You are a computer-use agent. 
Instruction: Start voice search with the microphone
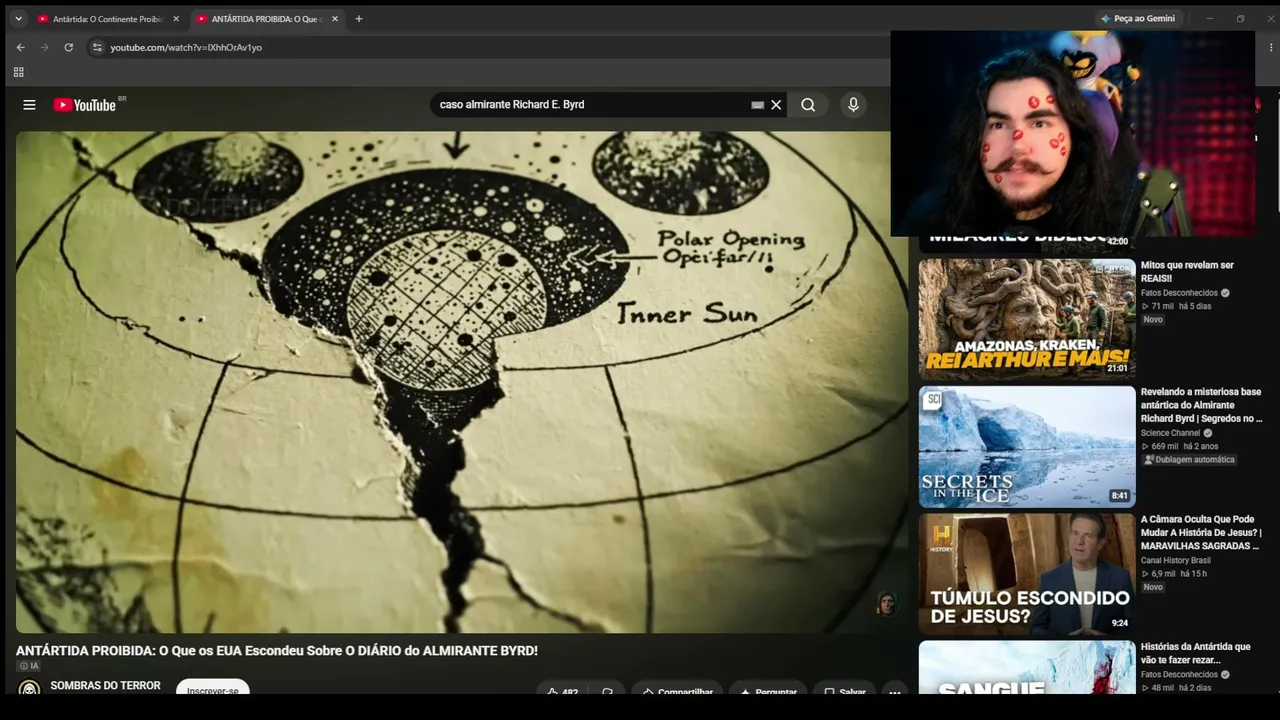click(x=853, y=105)
